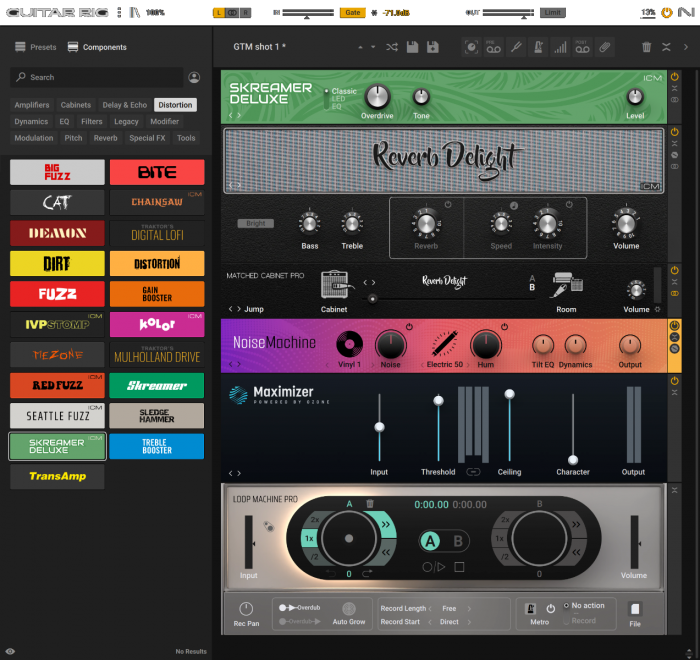Click the paperclip icon in toolbar

[604, 47]
